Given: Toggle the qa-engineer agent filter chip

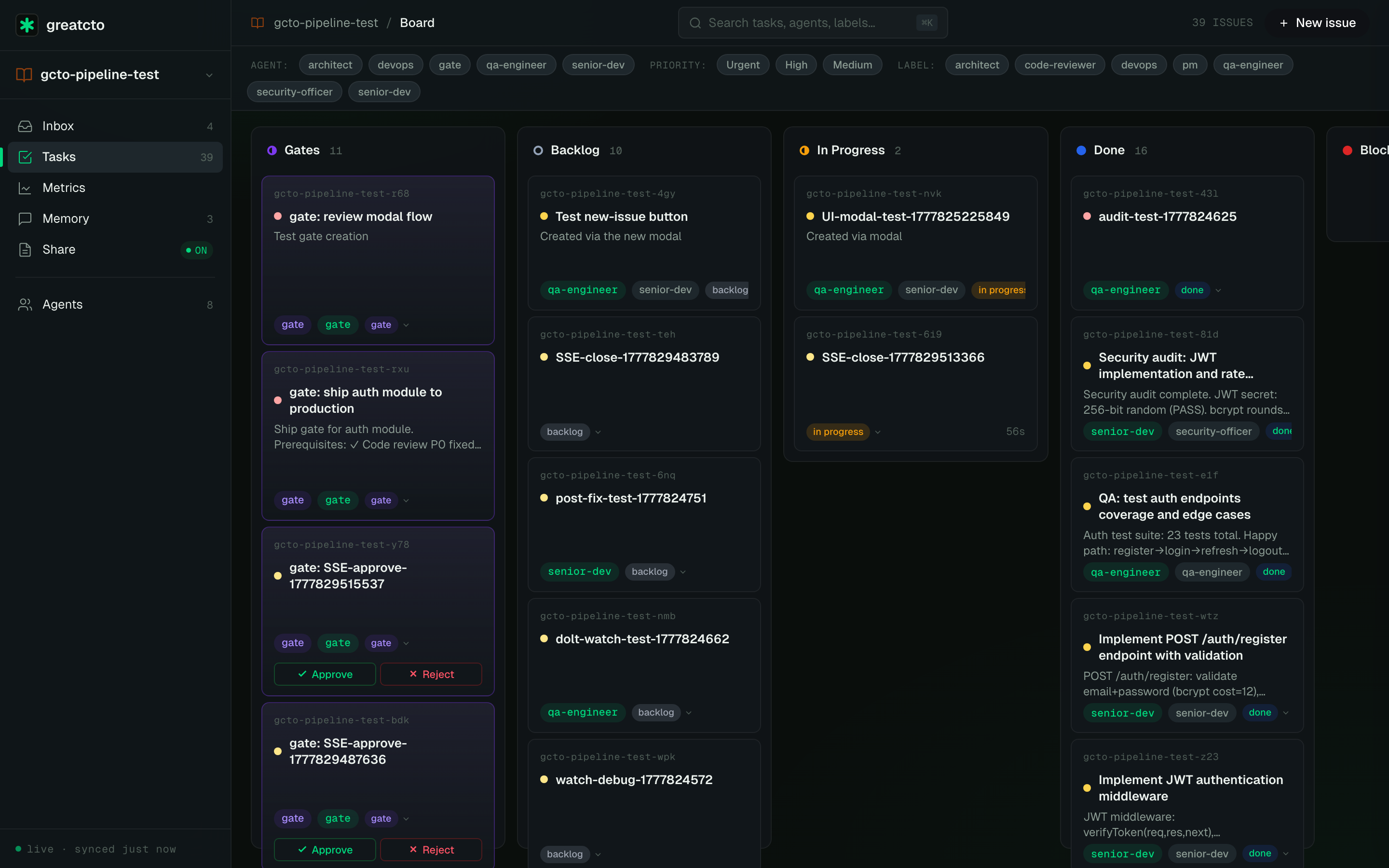Looking at the screenshot, I should pyautogui.click(x=516, y=65).
